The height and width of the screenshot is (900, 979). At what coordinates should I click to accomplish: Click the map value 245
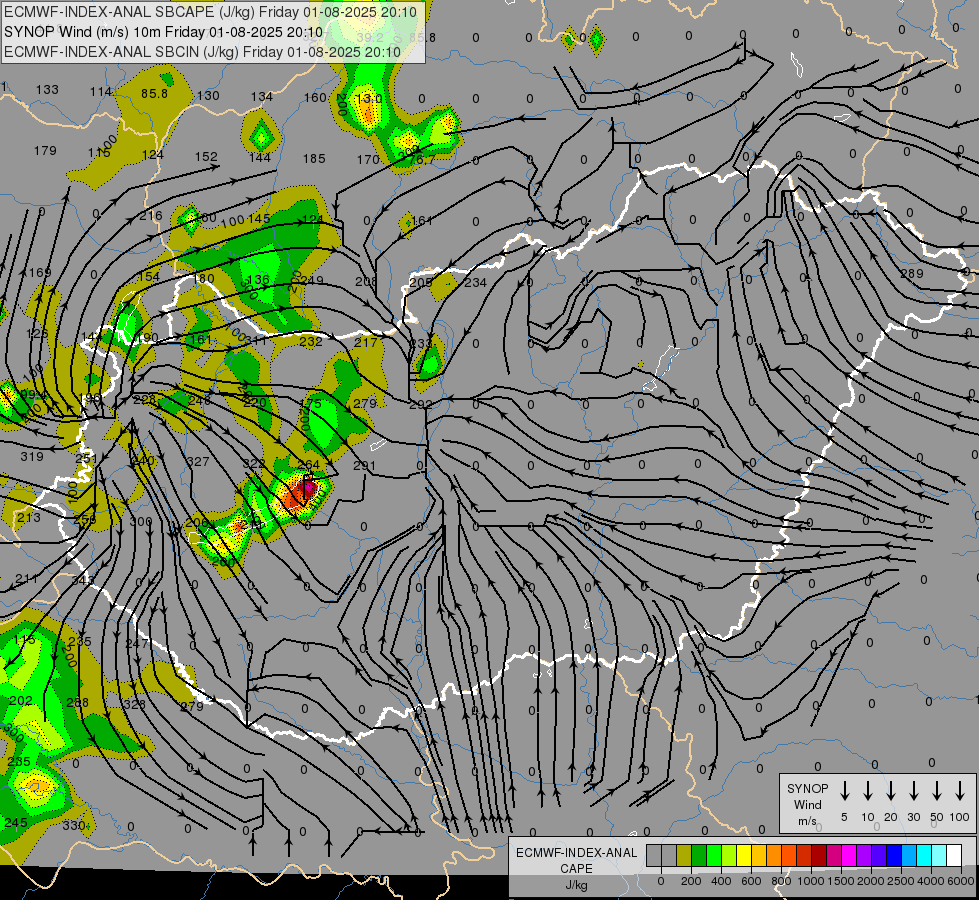pyautogui.click(x=16, y=823)
